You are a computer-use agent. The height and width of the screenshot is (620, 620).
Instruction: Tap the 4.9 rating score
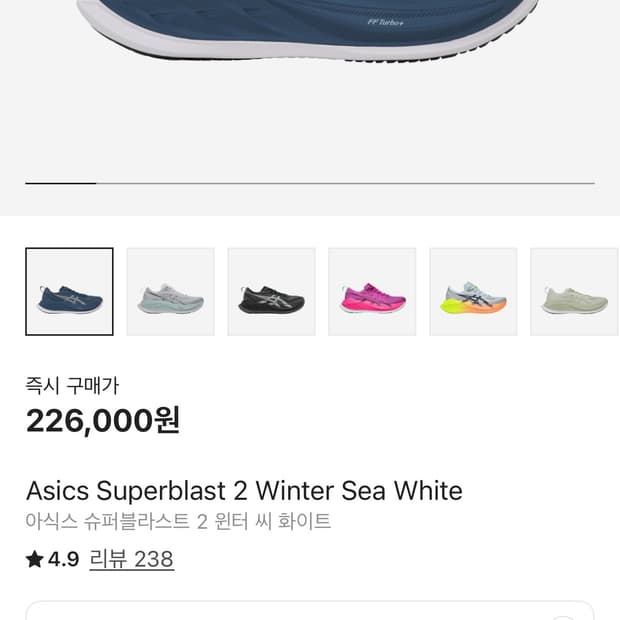coord(64,560)
